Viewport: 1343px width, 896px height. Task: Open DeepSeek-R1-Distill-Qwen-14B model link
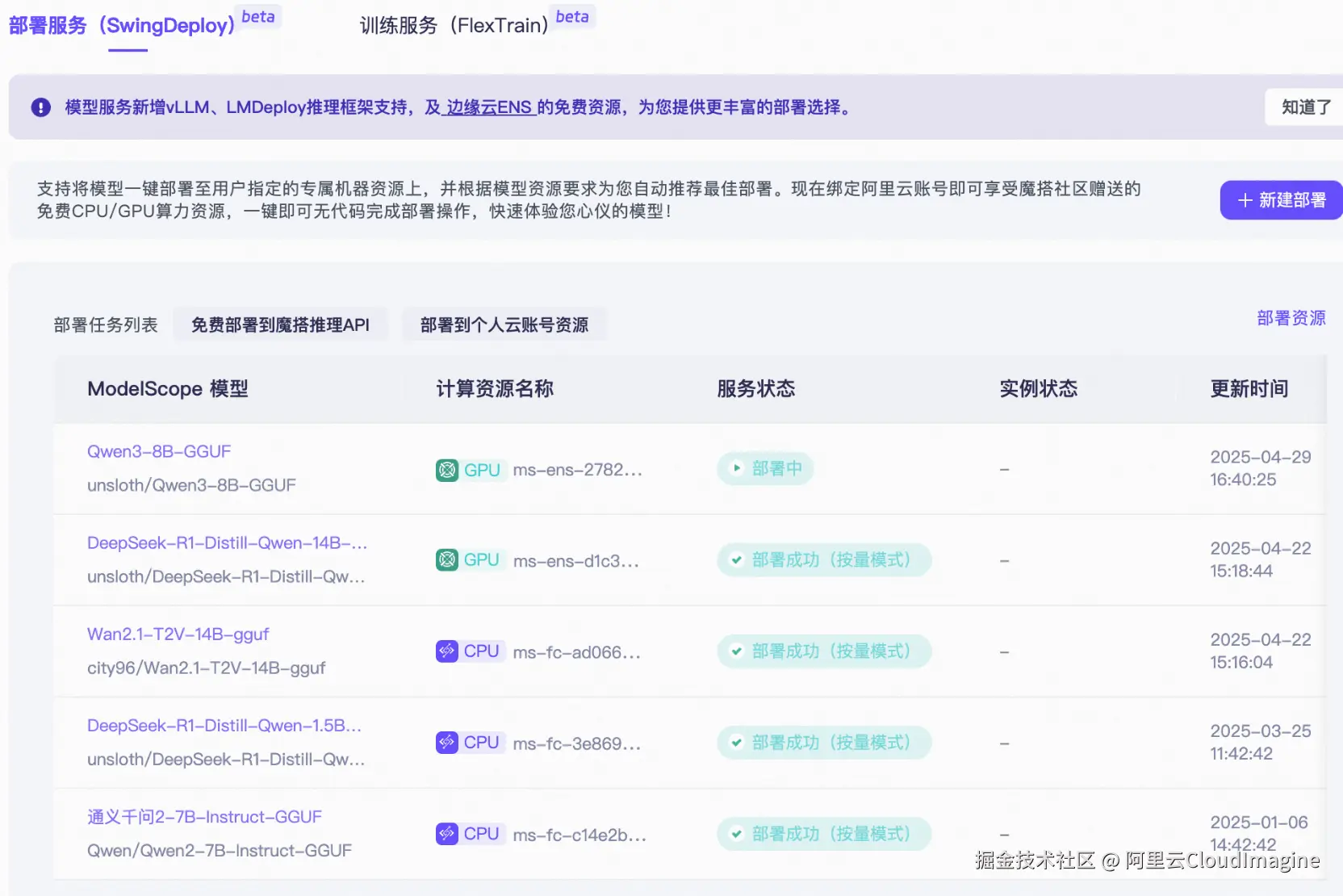tap(227, 542)
